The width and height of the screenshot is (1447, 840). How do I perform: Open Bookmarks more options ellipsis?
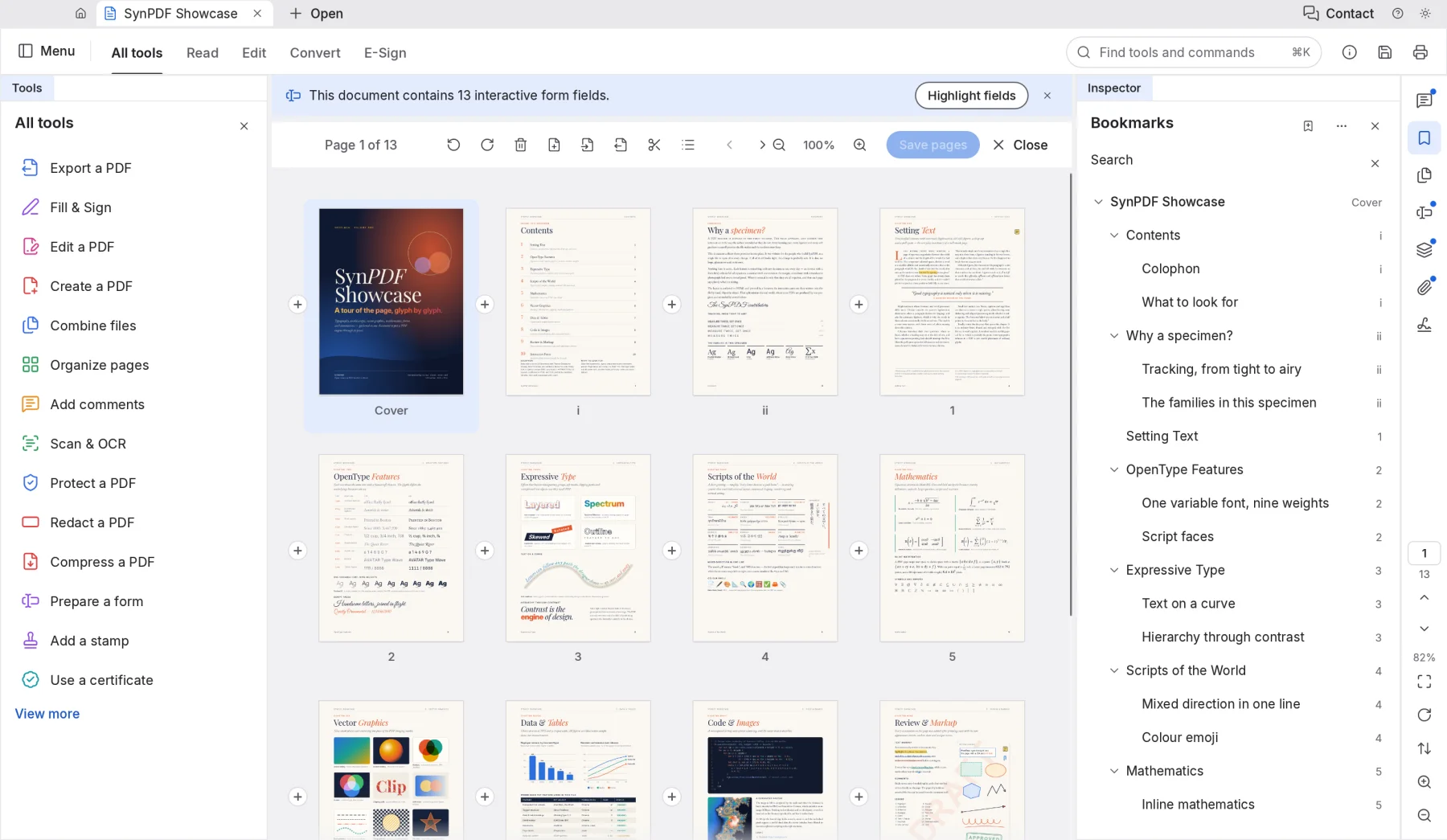(x=1342, y=126)
